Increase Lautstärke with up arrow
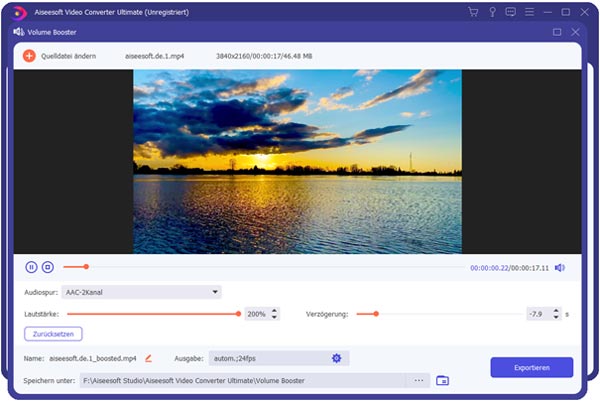This screenshot has height=401, width=600. pyautogui.click(x=274, y=311)
